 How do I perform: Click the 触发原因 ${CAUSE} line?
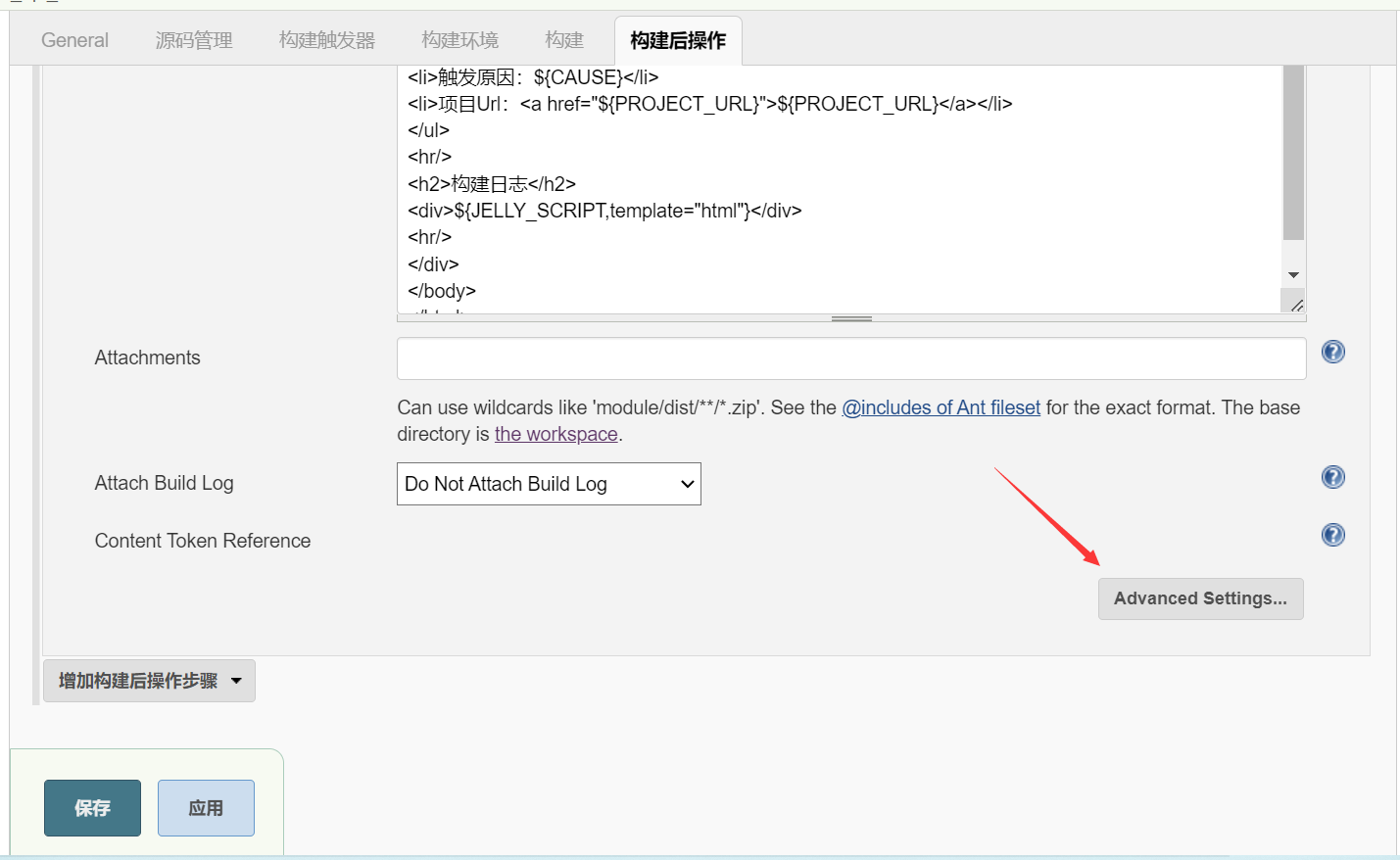533,77
